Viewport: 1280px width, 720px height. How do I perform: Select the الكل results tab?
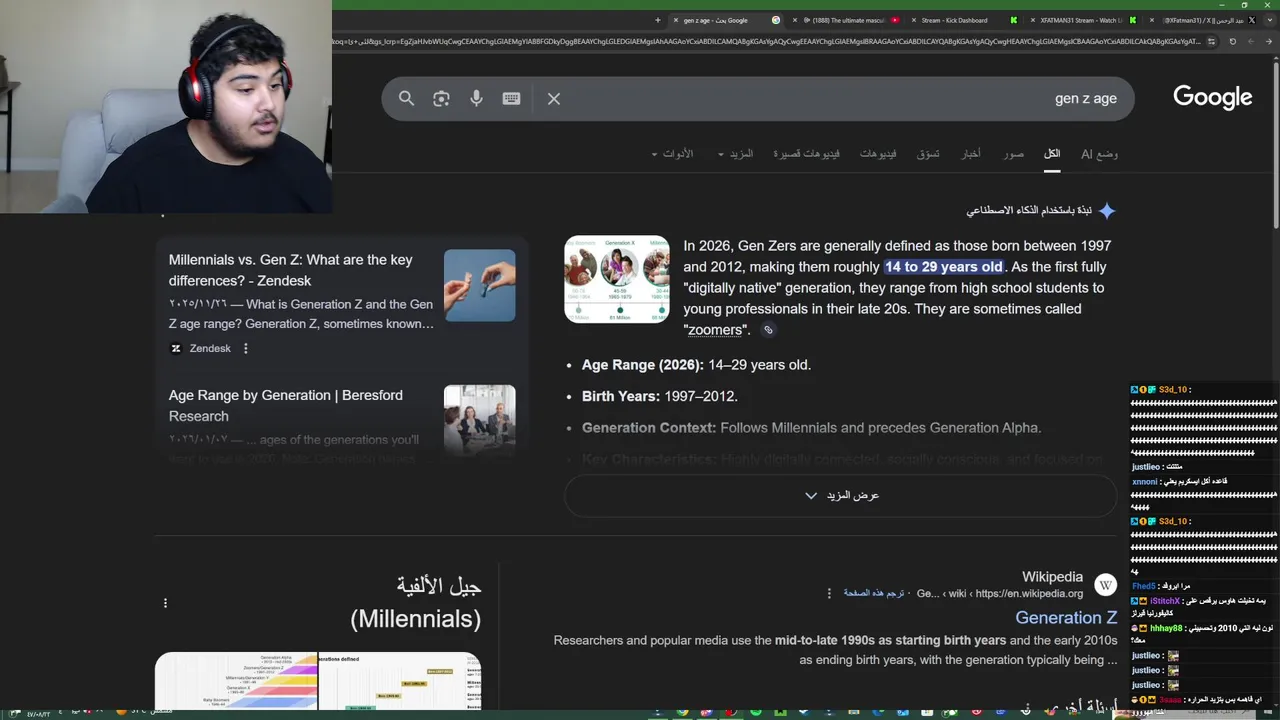tap(1052, 154)
